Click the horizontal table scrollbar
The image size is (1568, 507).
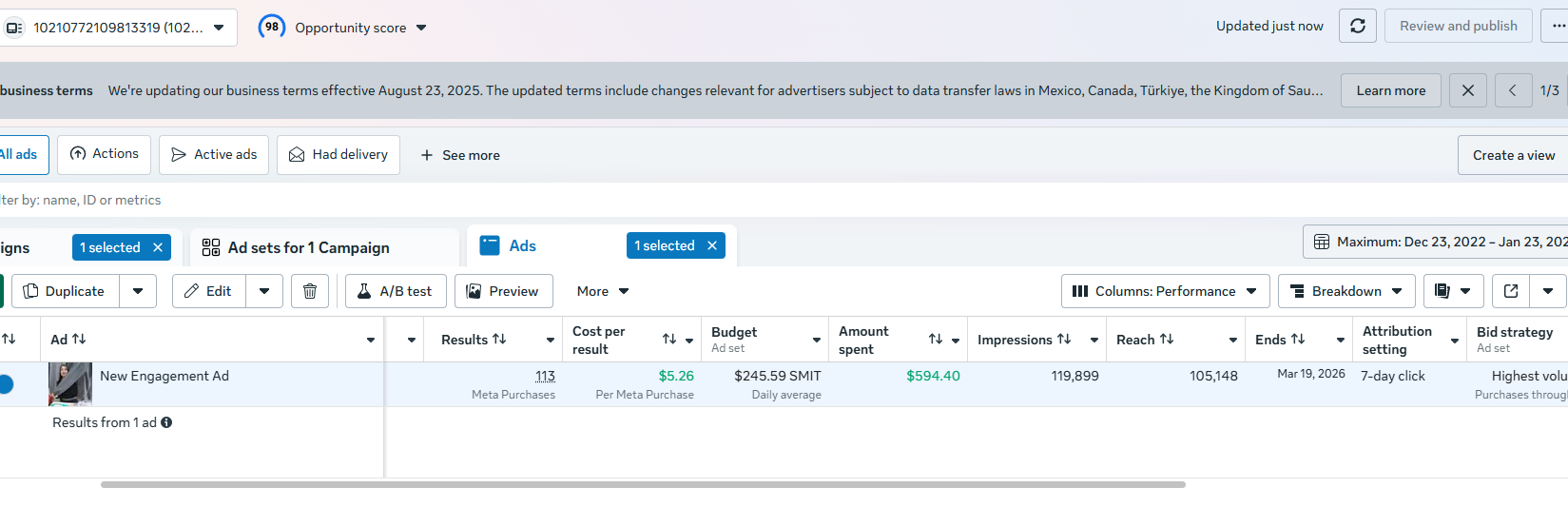click(643, 484)
